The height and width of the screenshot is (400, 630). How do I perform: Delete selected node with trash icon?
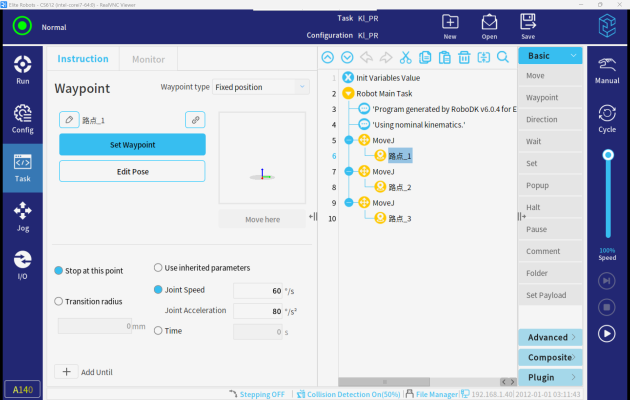(x=464, y=57)
